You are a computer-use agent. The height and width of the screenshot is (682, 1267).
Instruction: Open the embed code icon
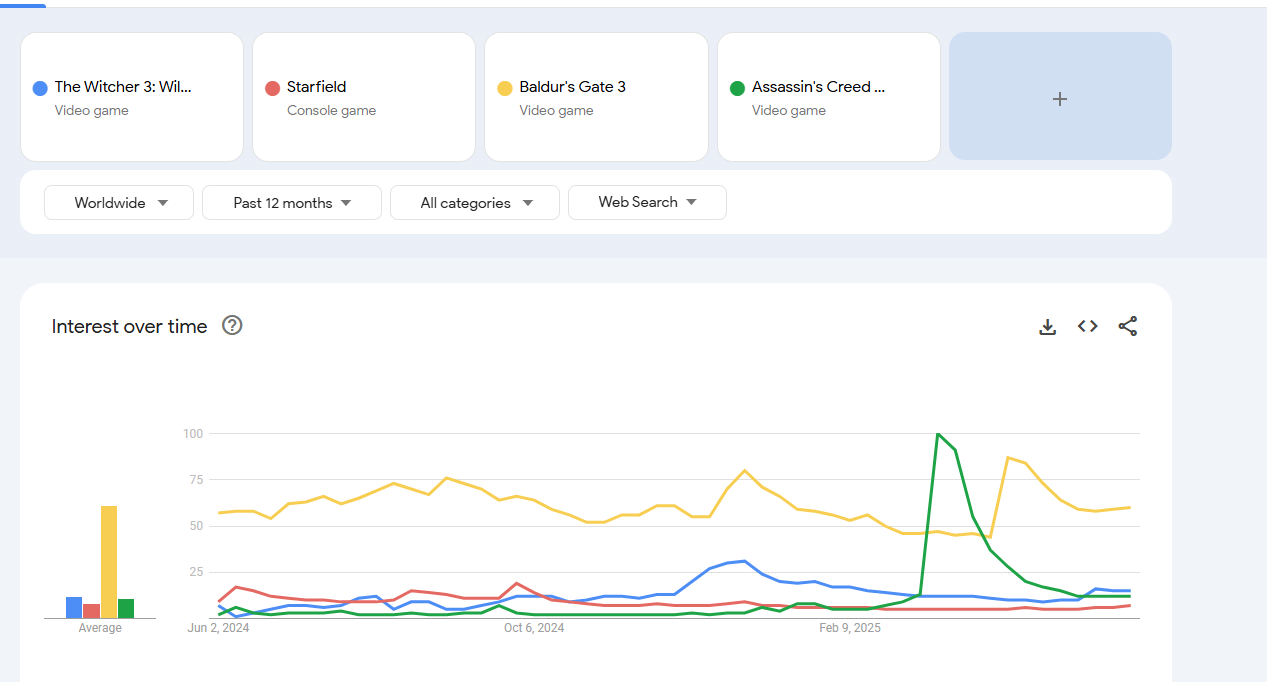(x=1088, y=326)
